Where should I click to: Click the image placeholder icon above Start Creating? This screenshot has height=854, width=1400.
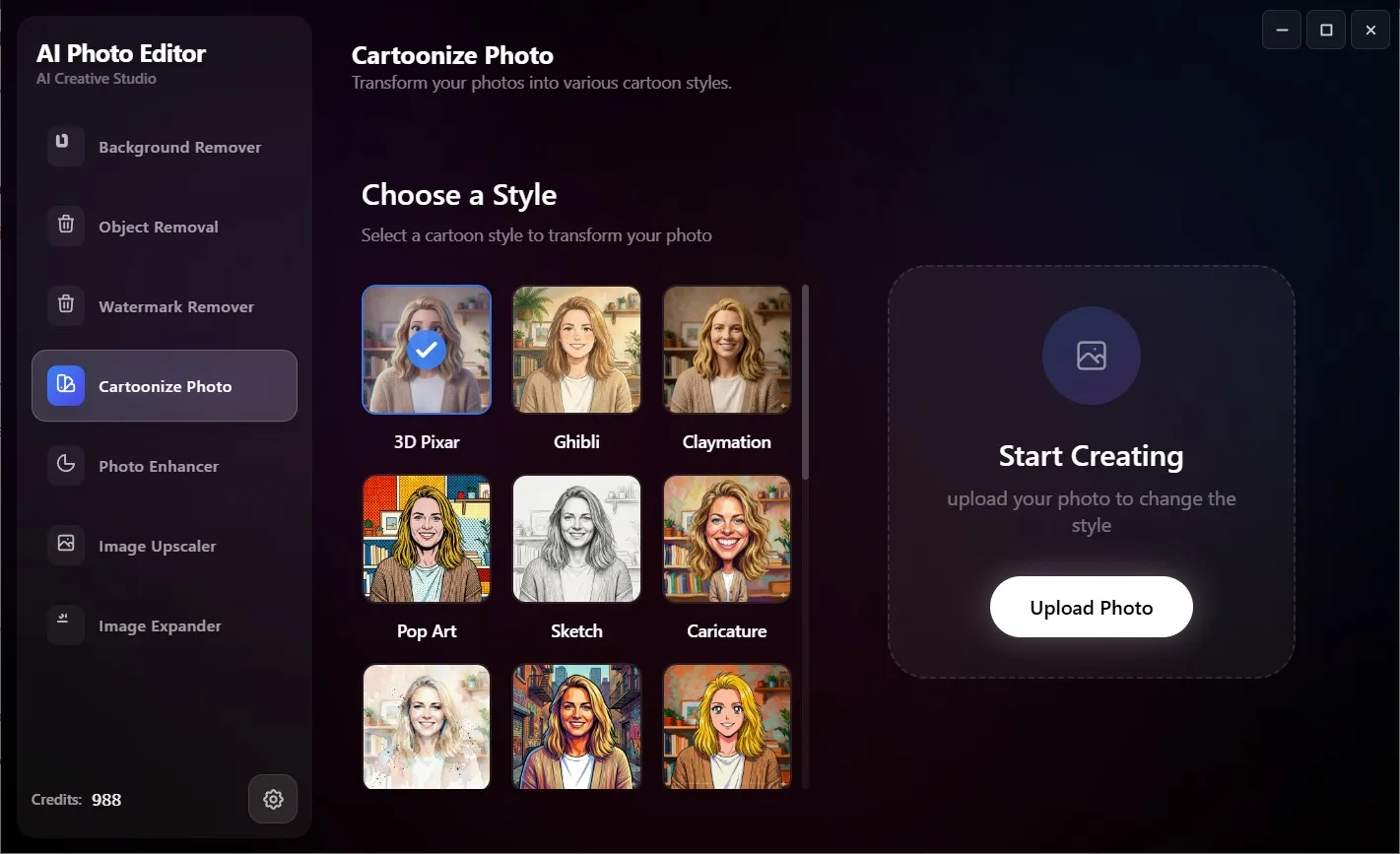point(1092,356)
